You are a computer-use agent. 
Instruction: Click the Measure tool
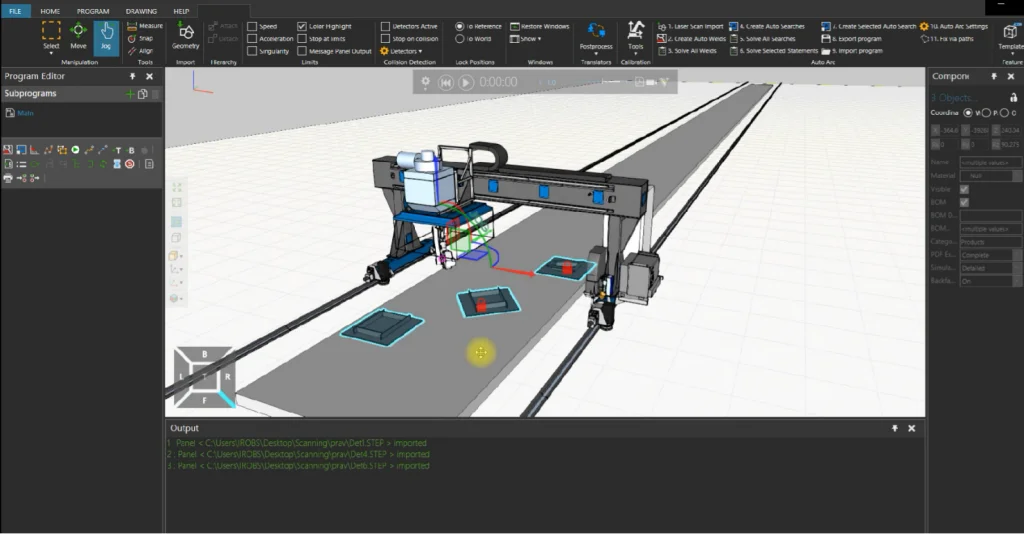coord(146,26)
